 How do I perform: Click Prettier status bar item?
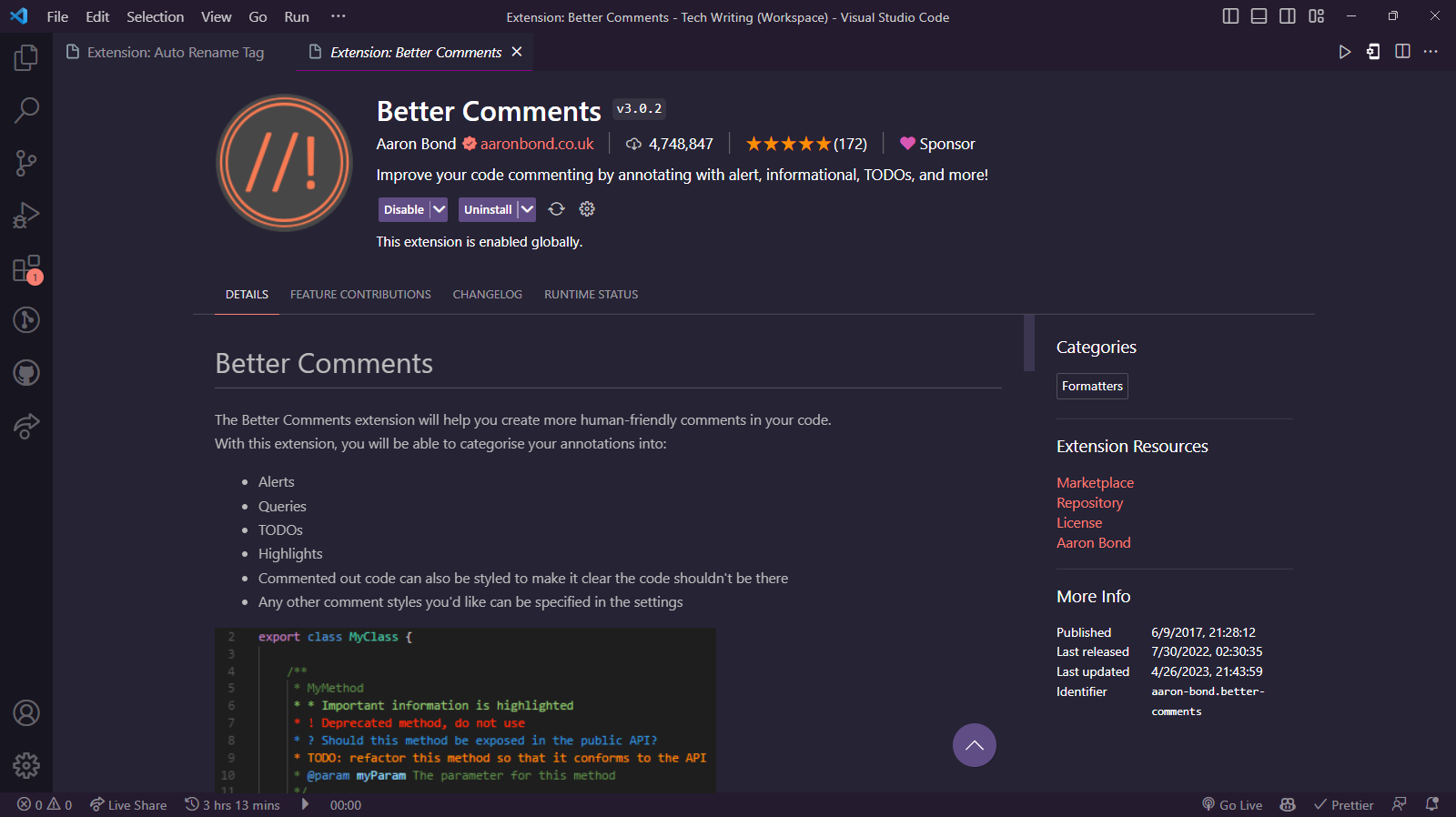coord(1344,804)
